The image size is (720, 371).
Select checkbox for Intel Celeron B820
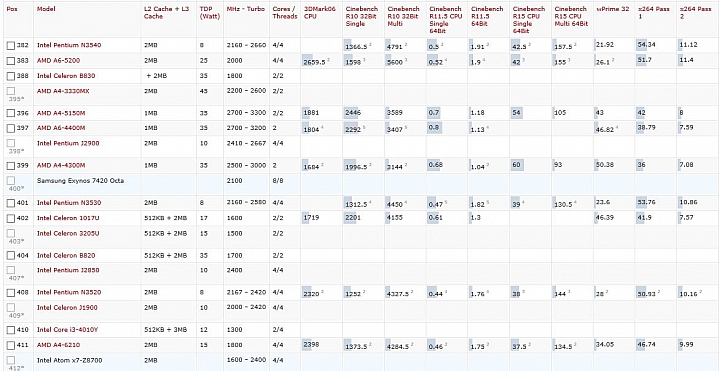pyautogui.click(x=11, y=255)
